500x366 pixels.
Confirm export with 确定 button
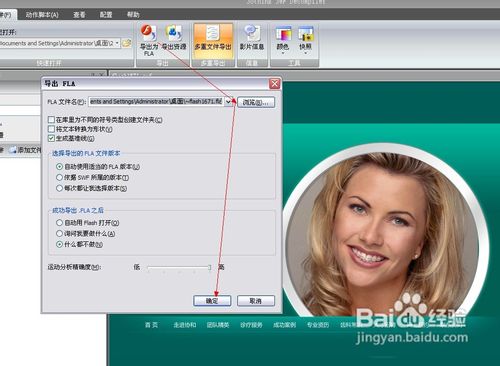pyautogui.click(x=212, y=301)
